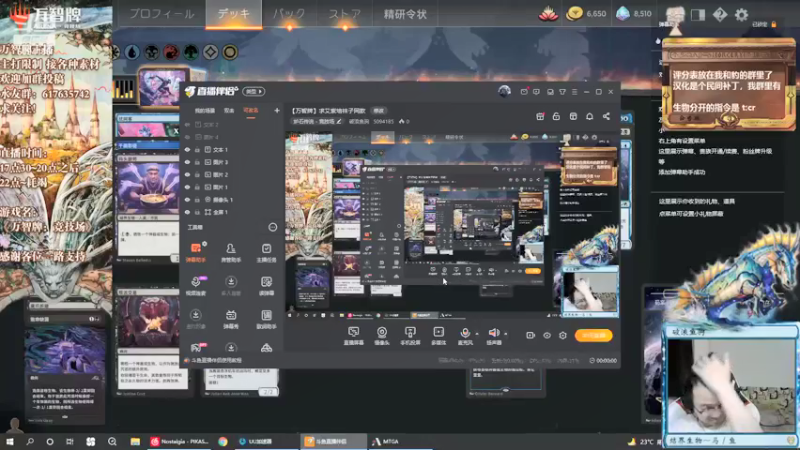This screenshot has height=450, width=800.
Task: Open the notification bell icon
Action: click(x=589, y=116)
